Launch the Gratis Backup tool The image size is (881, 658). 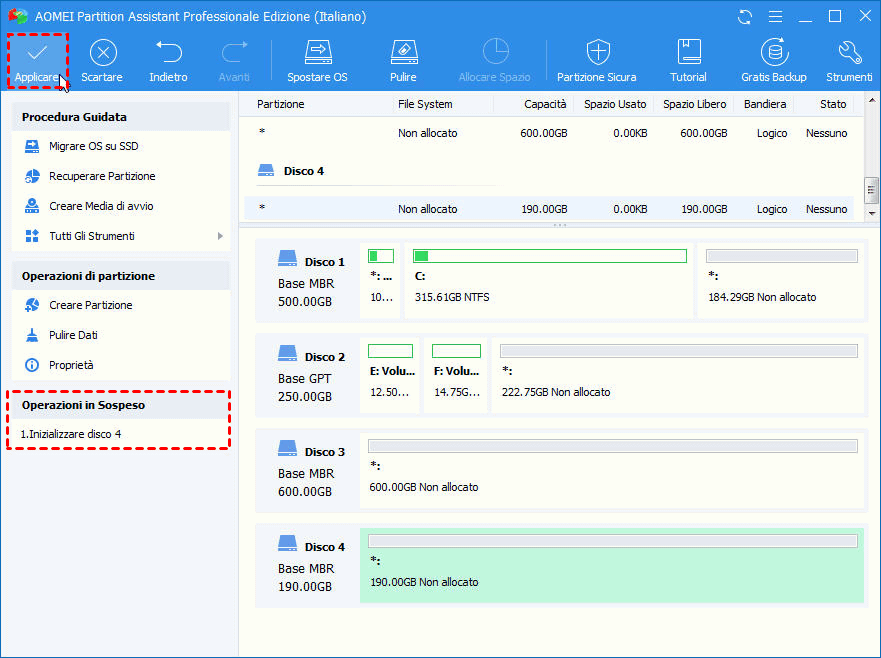pos(773,53)
